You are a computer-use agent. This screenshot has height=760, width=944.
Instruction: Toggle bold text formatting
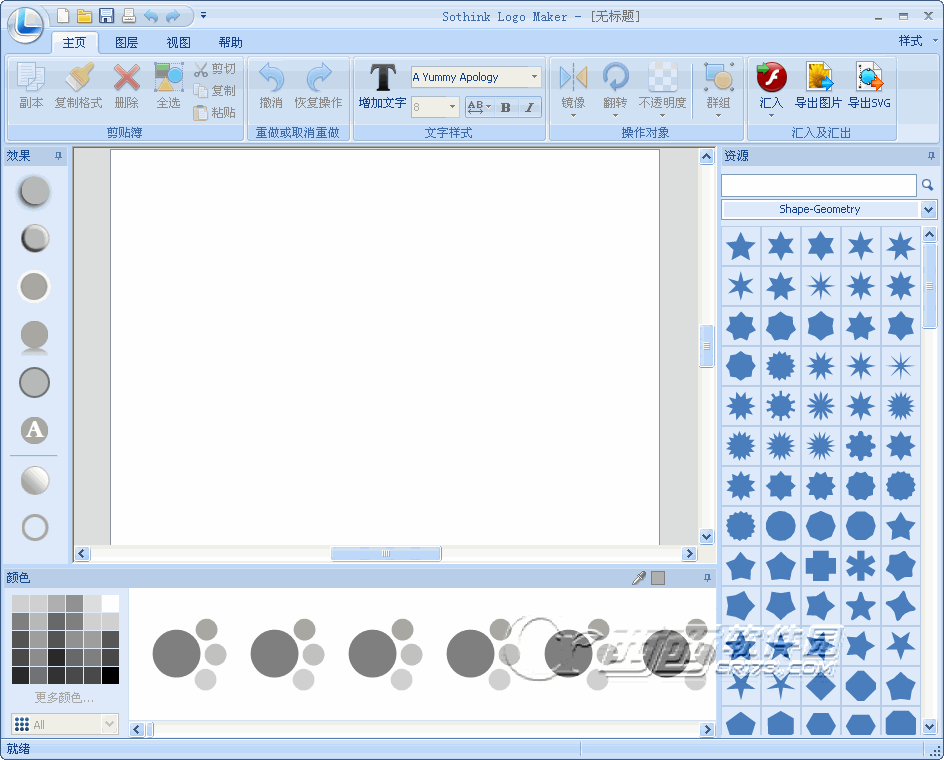pyautogui.click(x=505, y=107)
